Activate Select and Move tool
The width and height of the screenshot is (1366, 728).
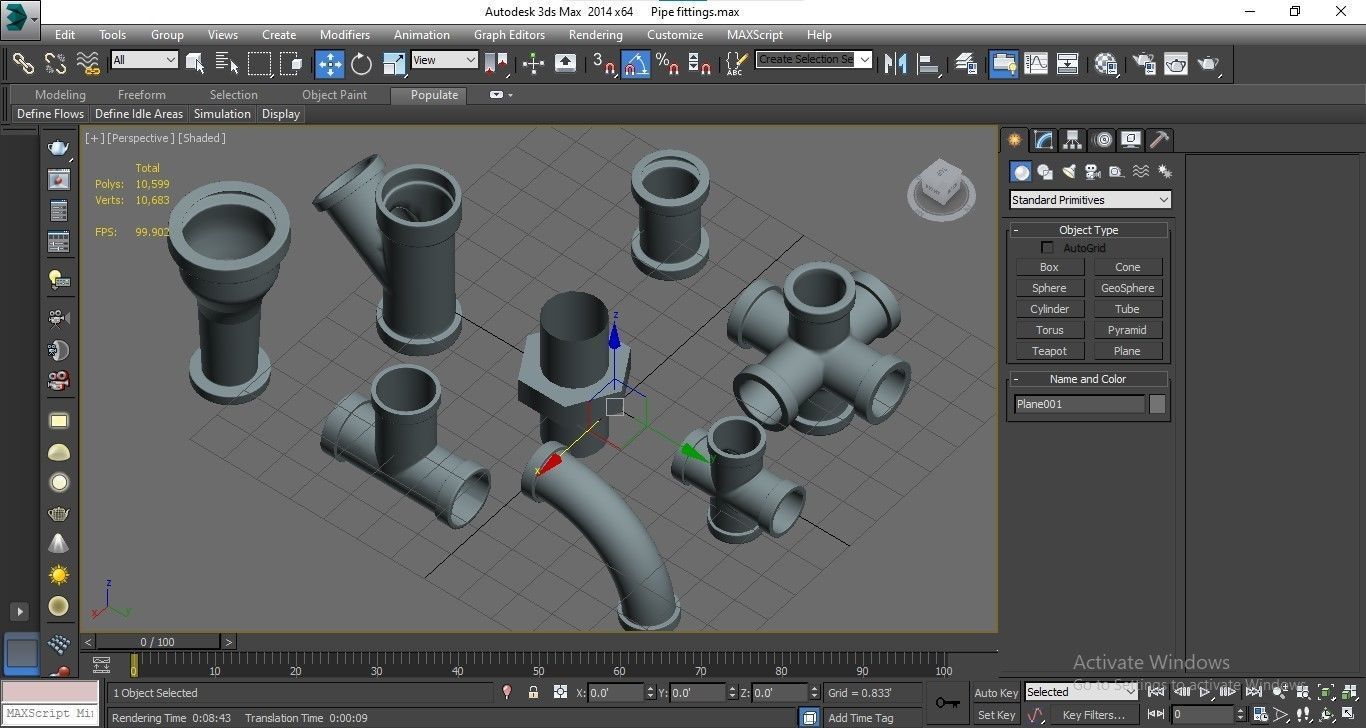point(329,64)
